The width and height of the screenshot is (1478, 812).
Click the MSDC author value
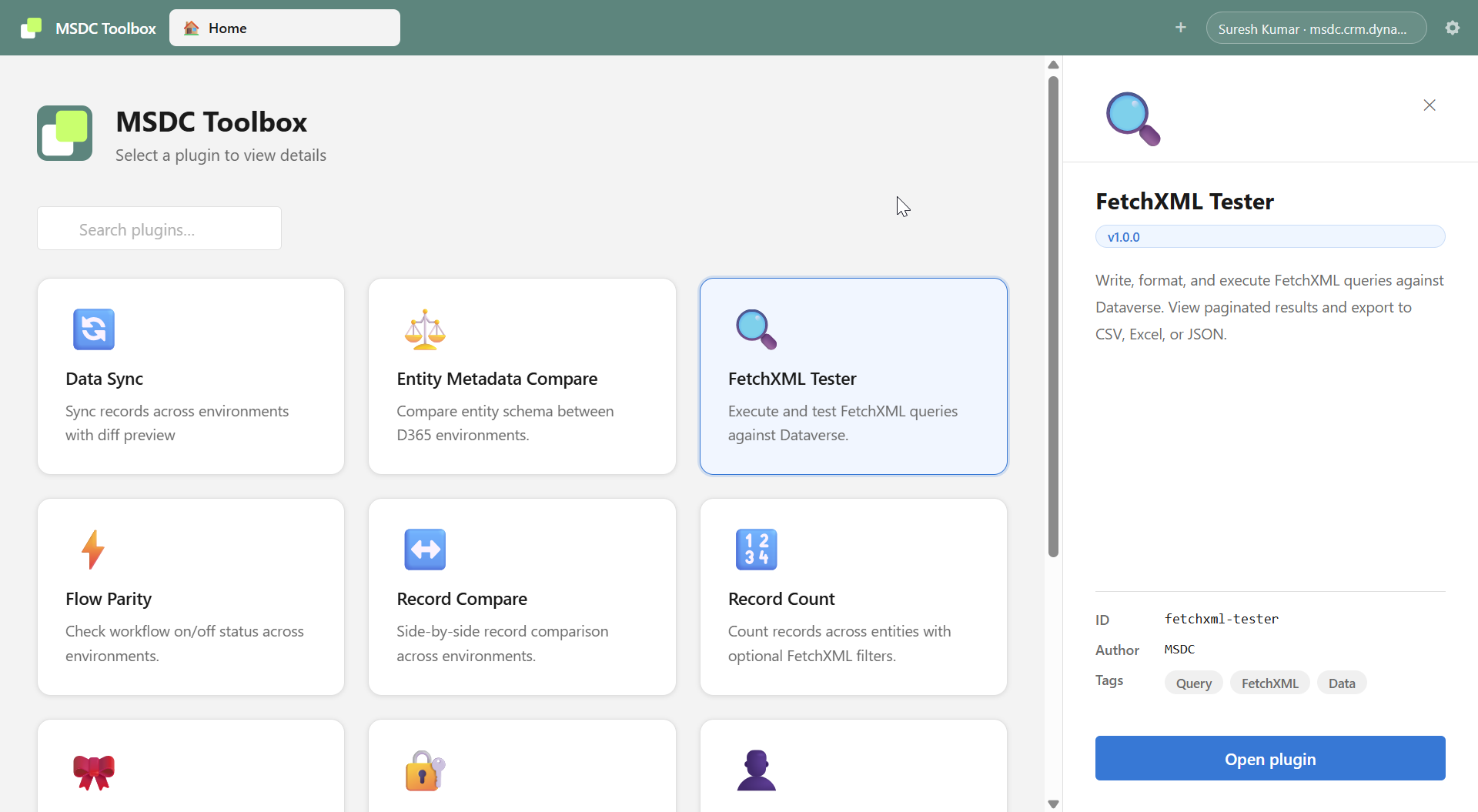(x=1179, y=650)
